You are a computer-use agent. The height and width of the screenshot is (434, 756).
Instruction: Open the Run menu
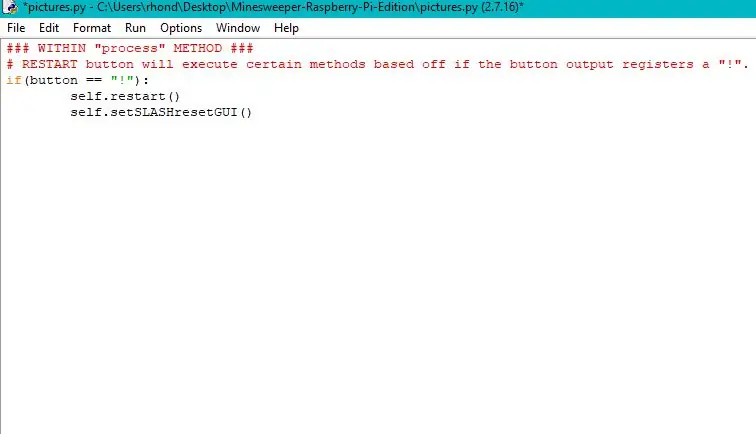click(x=135, y=28)
